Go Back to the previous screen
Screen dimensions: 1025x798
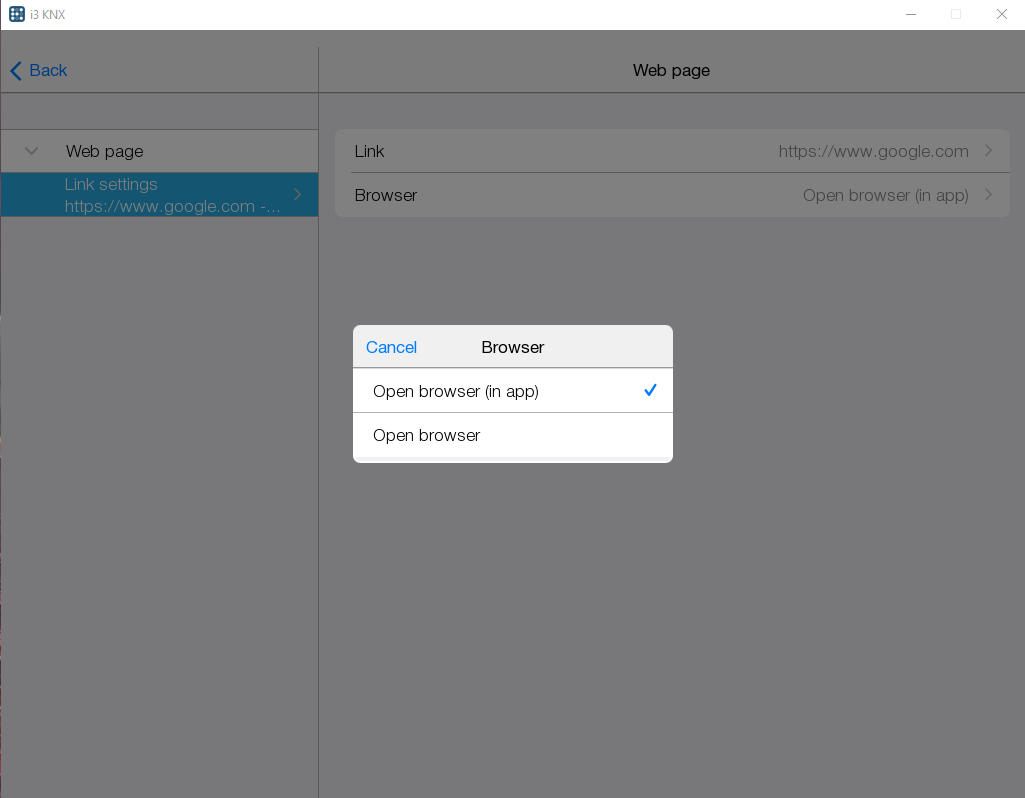click(38, 70)
